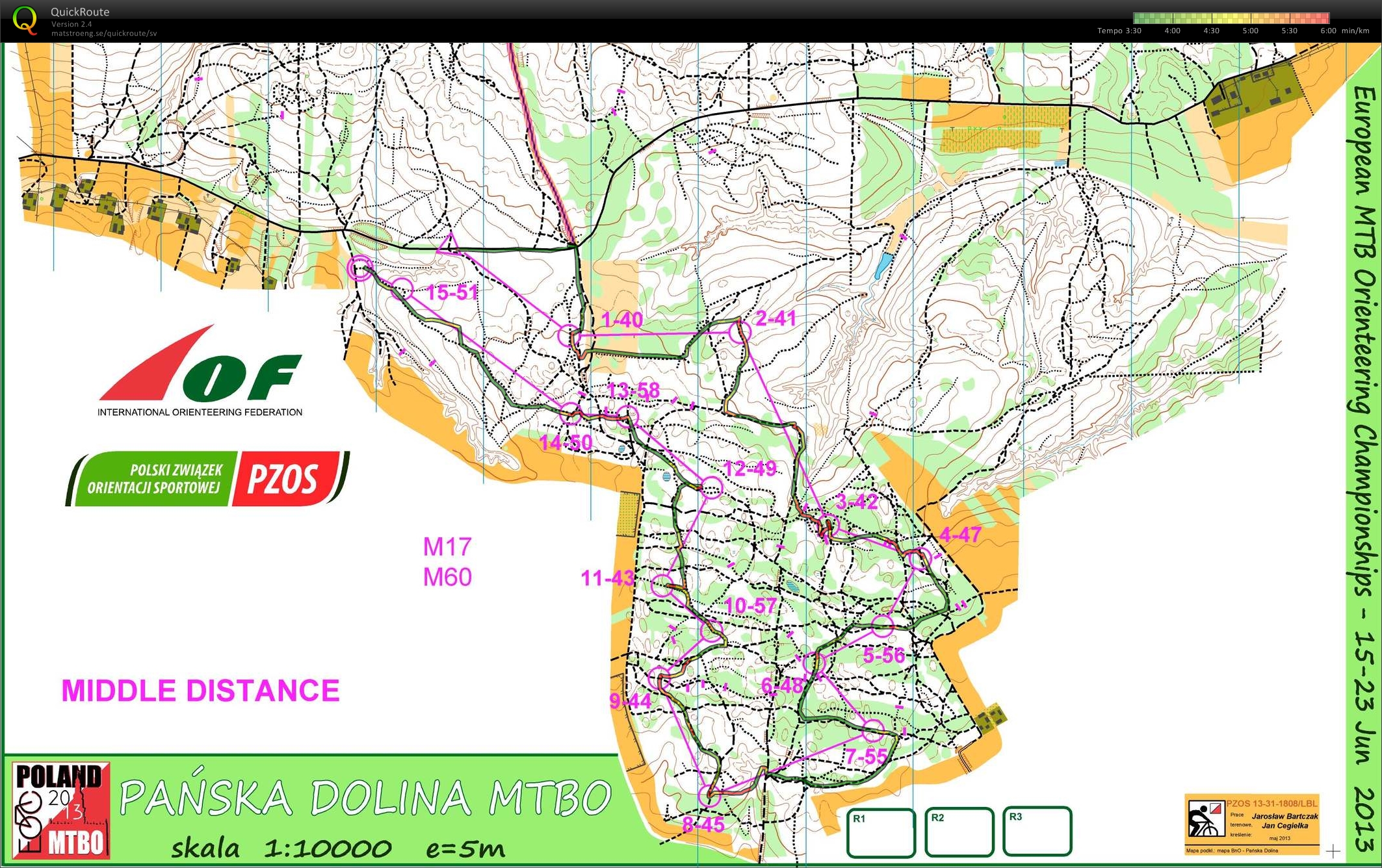Viewport: 1382px width, 868px height.
Task: Click the PZOS 13-31-1808/LBL text
Action: (1271, 804)
